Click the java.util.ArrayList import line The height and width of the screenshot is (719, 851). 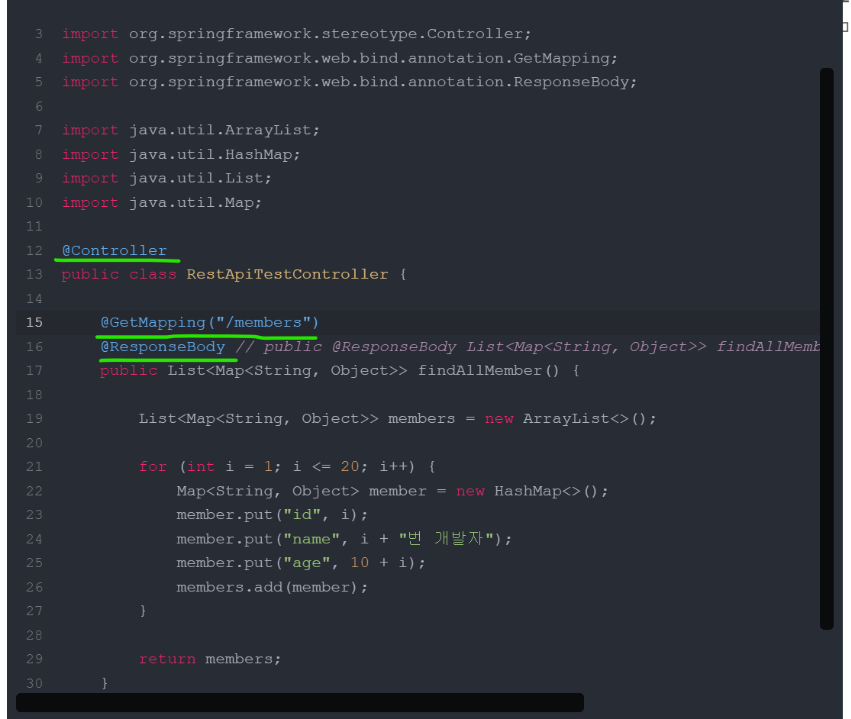point(190,130)
